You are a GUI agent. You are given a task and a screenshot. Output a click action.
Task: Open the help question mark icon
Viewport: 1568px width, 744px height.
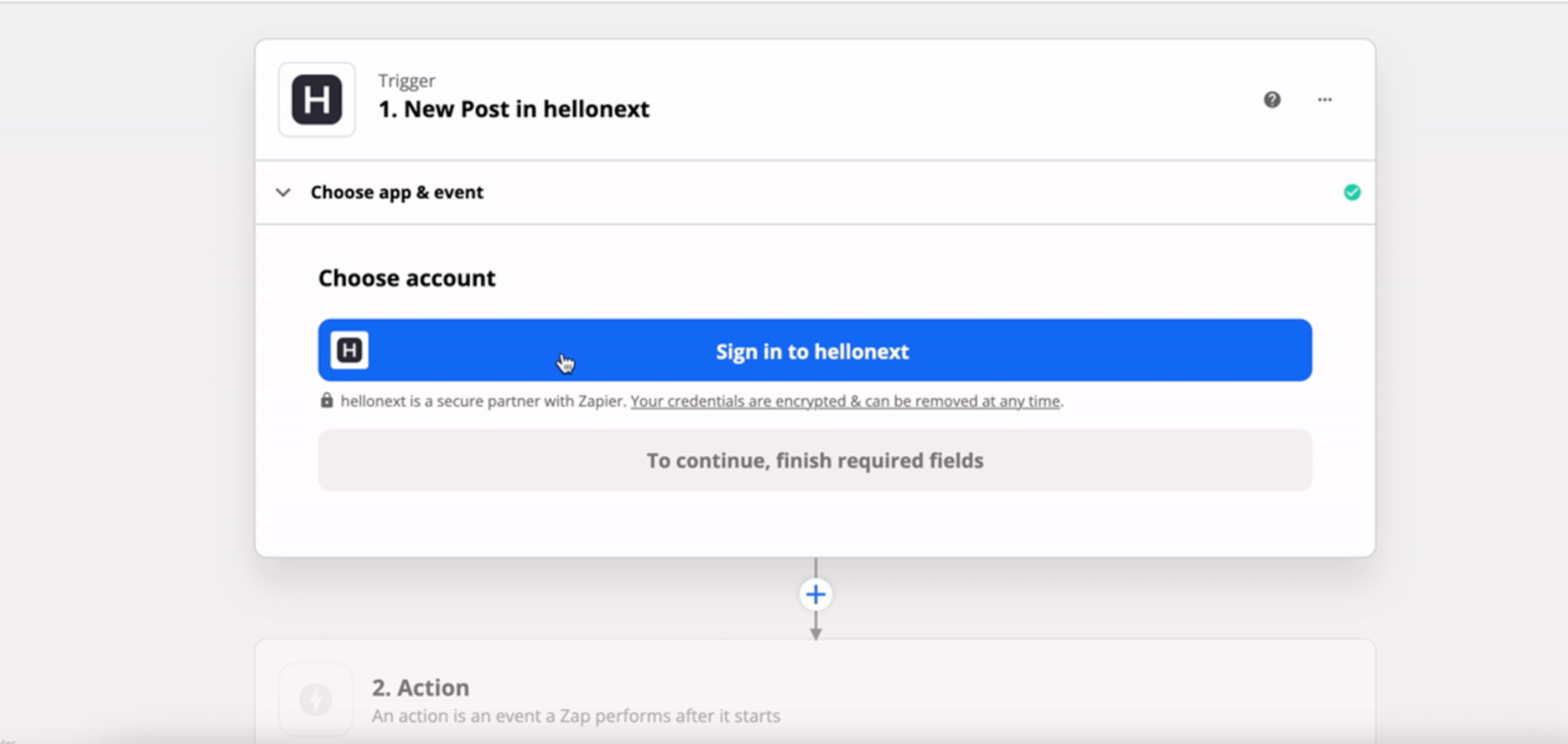(1272, 100)
